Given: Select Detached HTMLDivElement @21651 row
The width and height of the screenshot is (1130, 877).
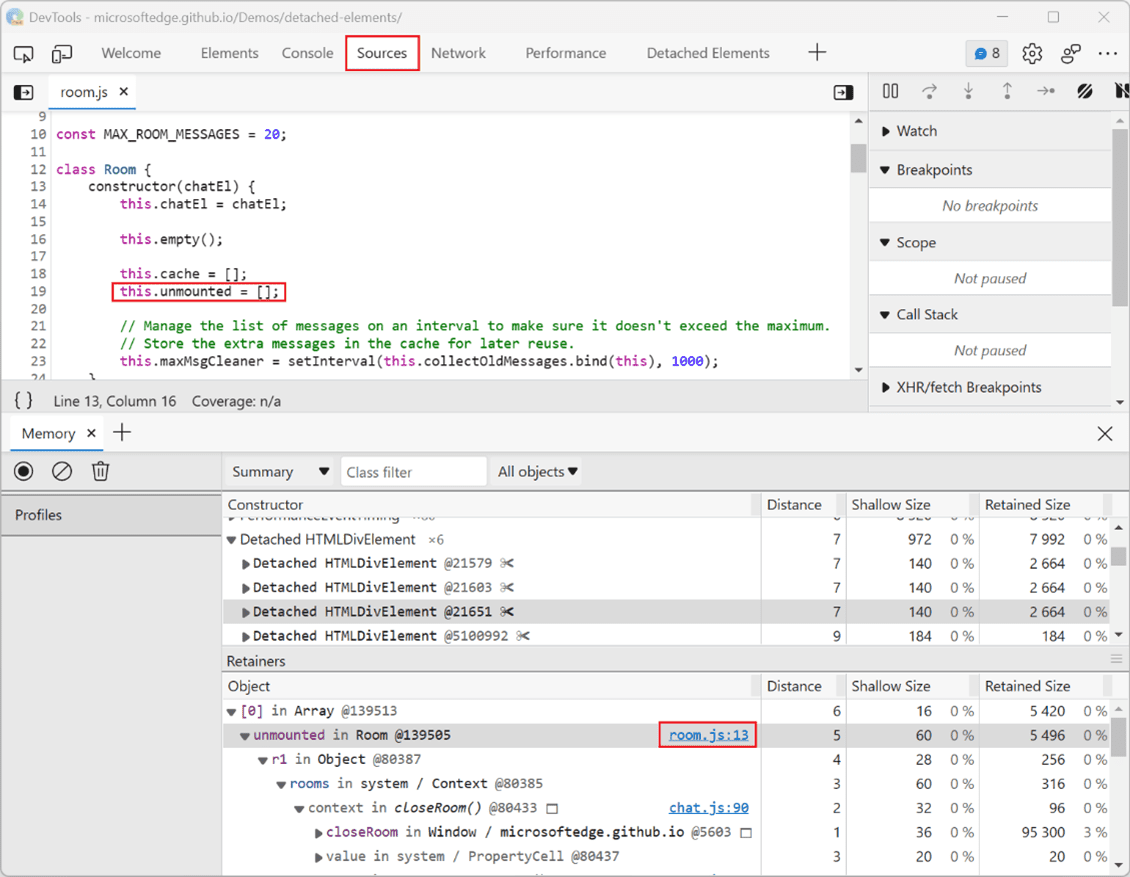Looking at the screenshot, I should click(667, 612).
